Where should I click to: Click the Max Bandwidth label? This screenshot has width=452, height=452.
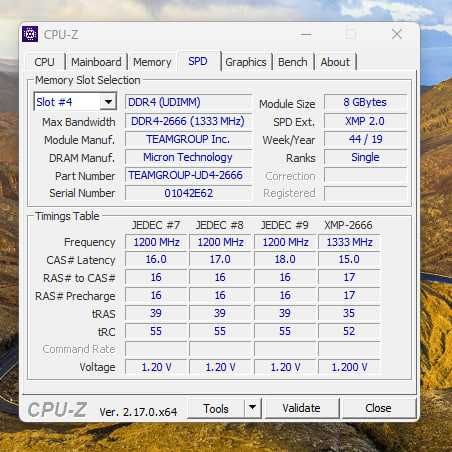(79, 122)
